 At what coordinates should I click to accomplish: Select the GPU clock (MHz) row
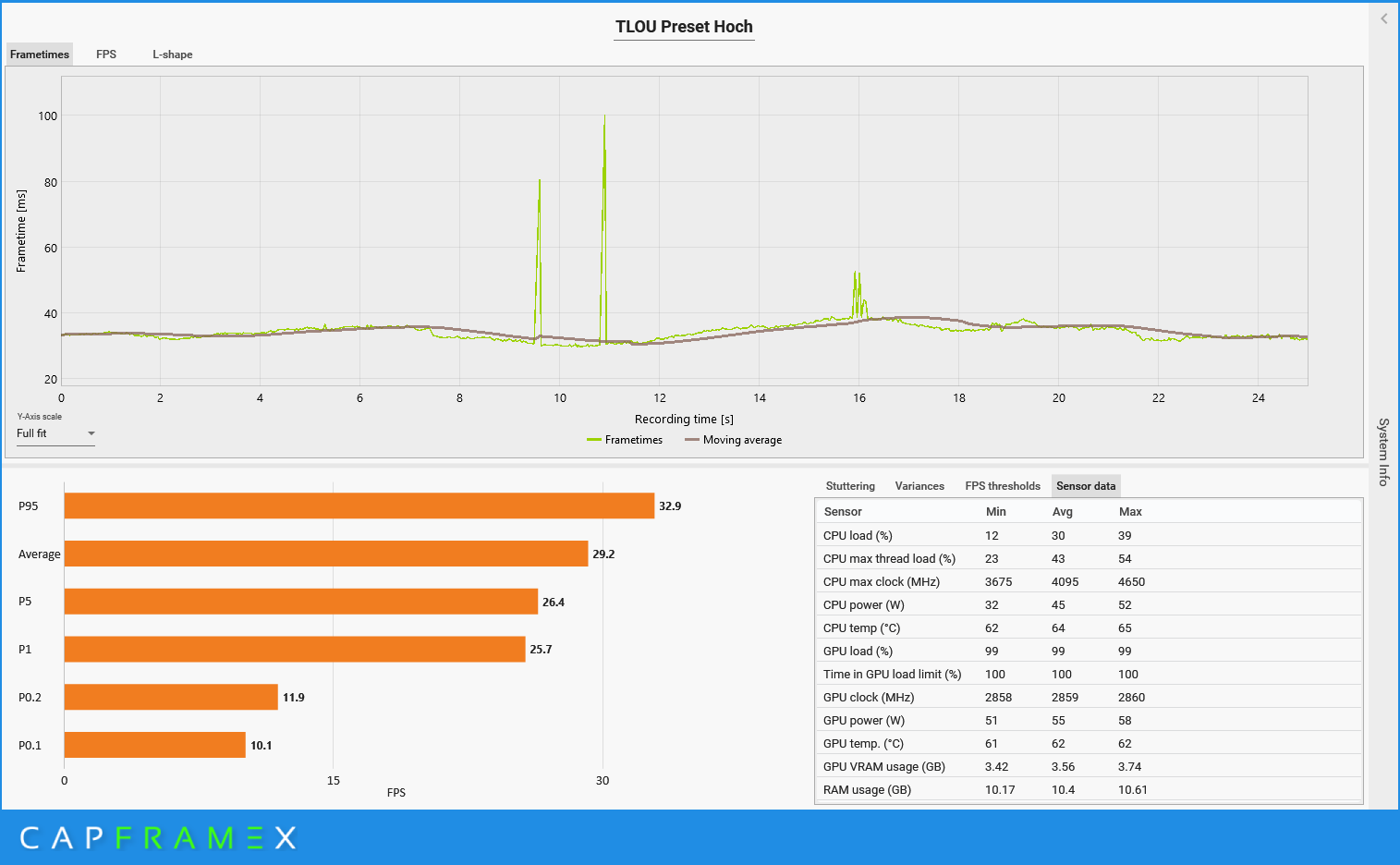click(1089, 697)
